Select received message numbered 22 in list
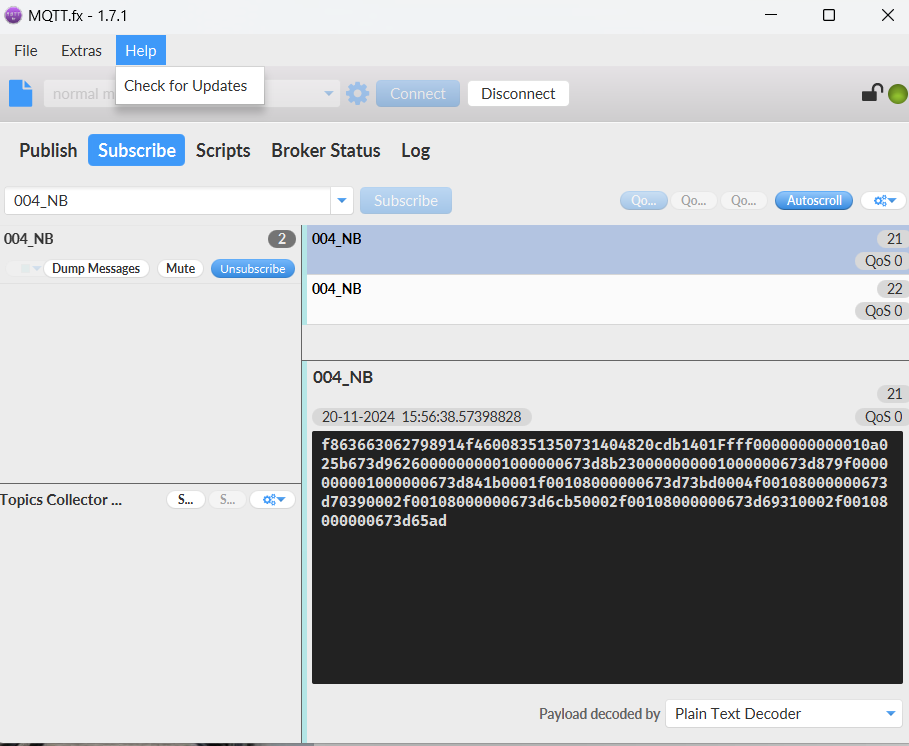The image size is (909, 746). pyautogui.click(x=608, y=300)
